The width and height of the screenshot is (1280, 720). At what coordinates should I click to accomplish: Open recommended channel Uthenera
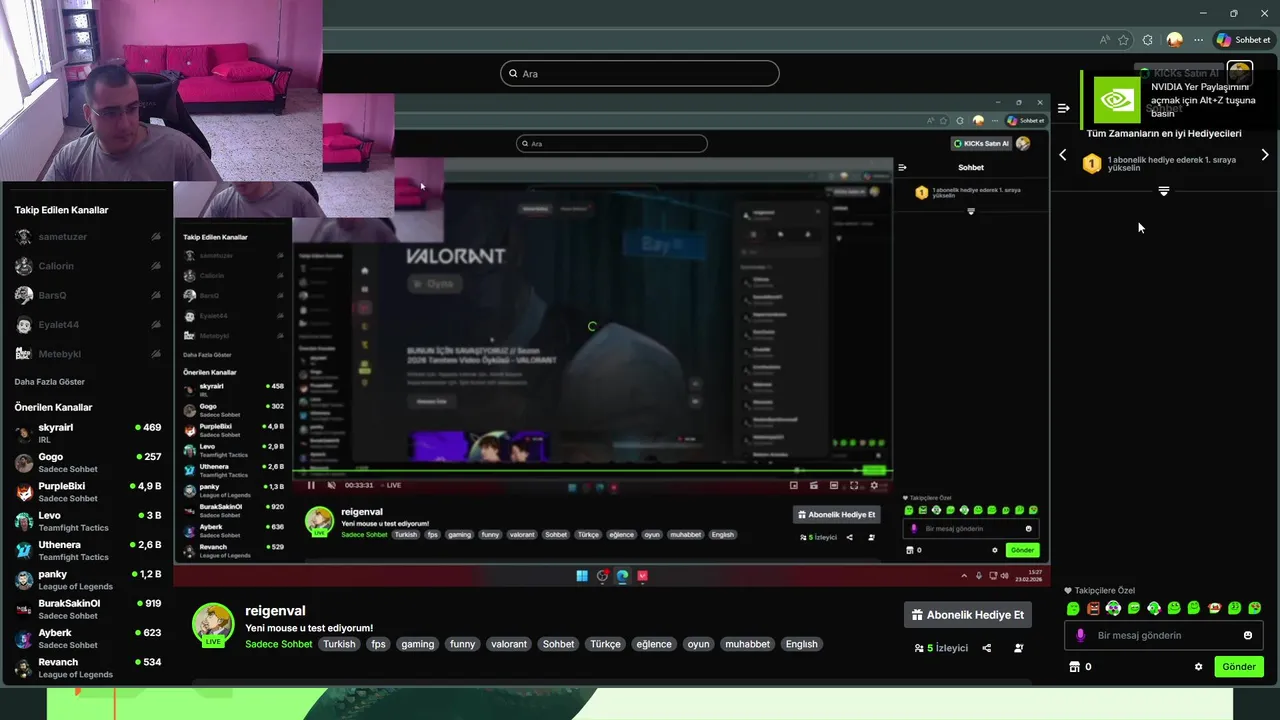pyautogui.click(x=88, y=550)
